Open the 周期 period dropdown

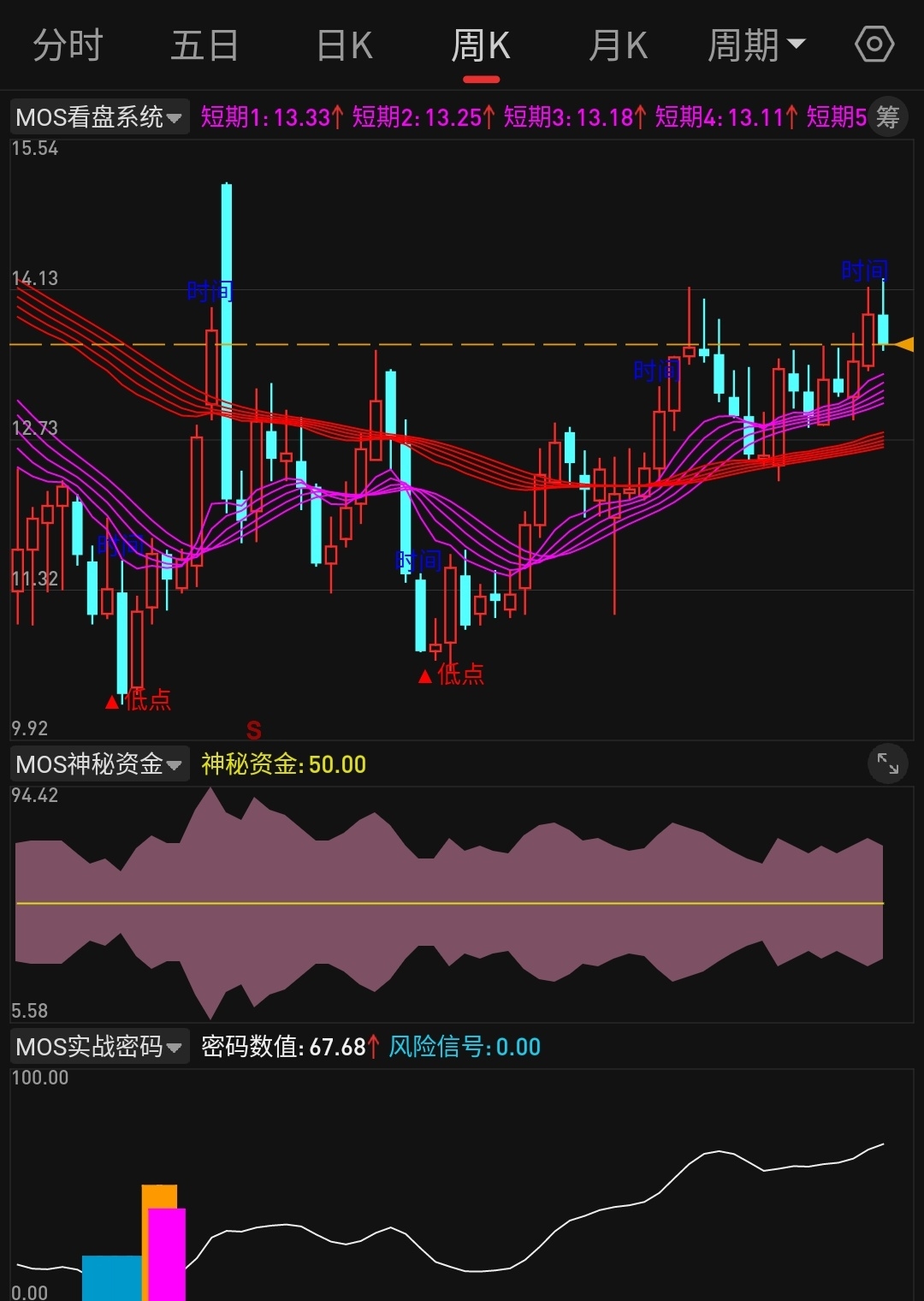756,45
